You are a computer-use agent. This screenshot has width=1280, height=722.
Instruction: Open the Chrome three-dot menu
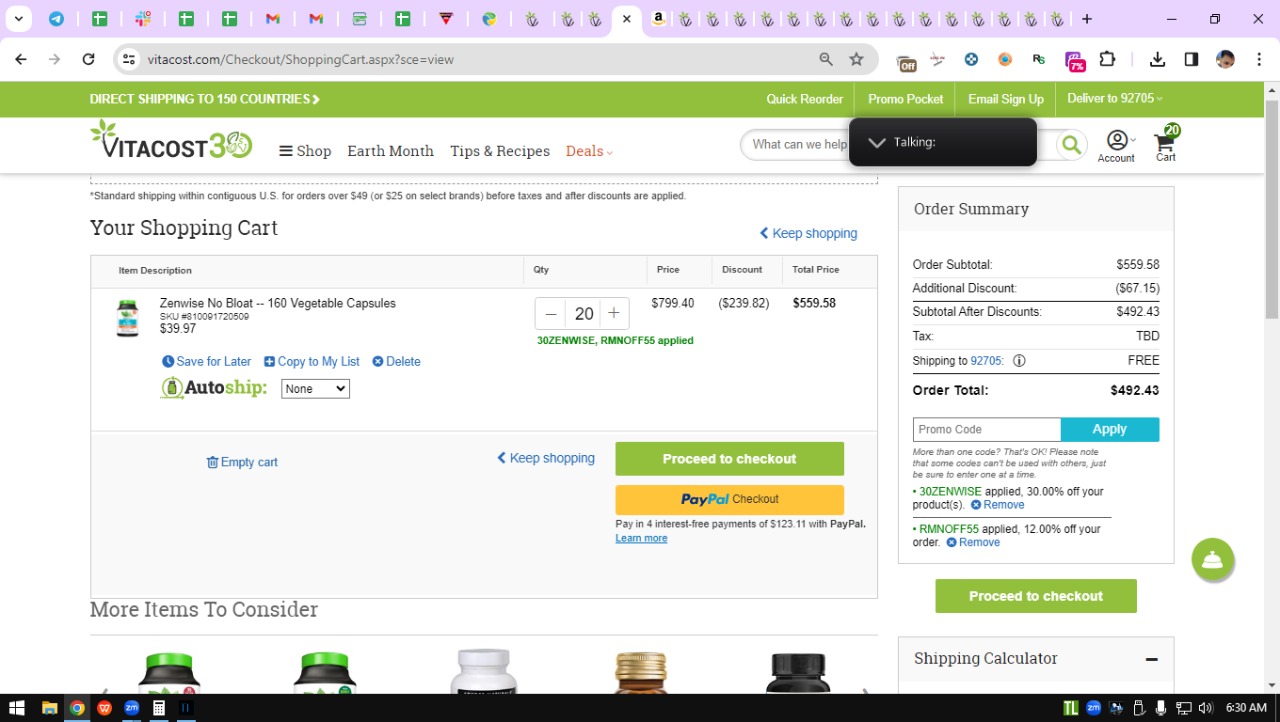(x=1258, y=59)
